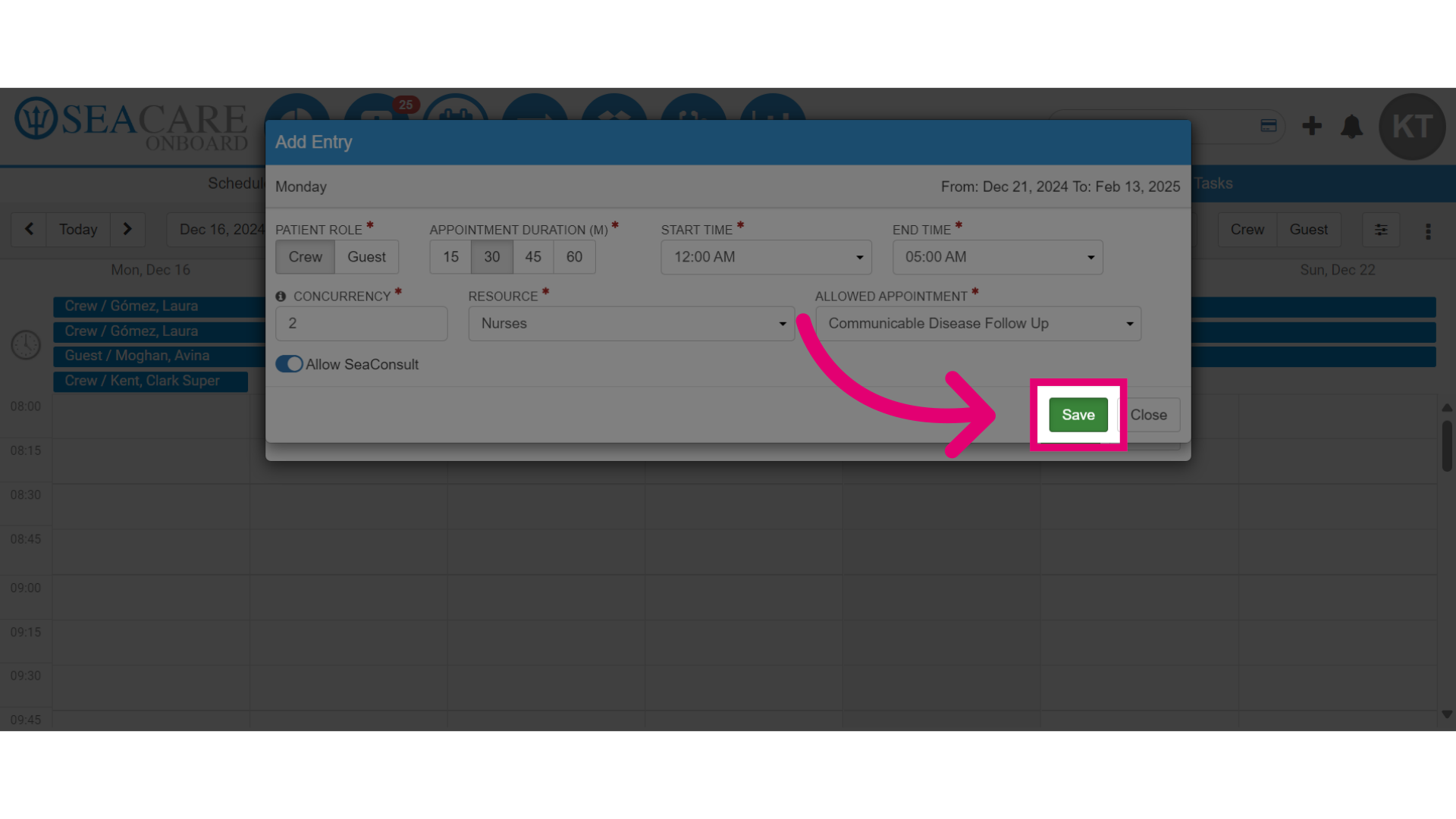Open the chart statistics module icon
1456x819 pixels.
click(773, 107)
